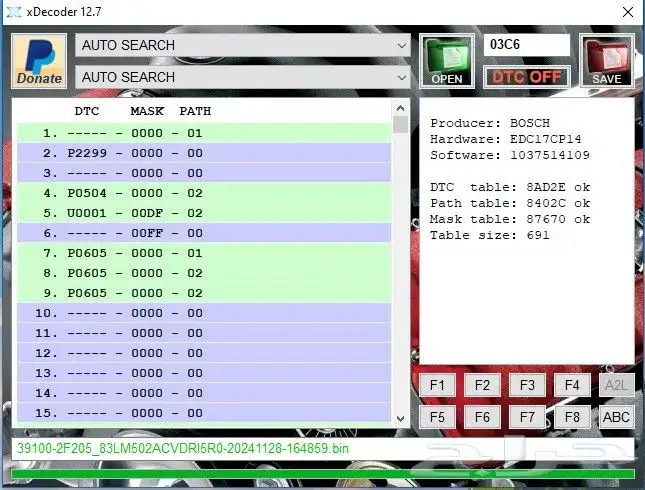Screen dimensions: 645x490
Task: Click the 03C6 input field
Action: tap(527, 44)
